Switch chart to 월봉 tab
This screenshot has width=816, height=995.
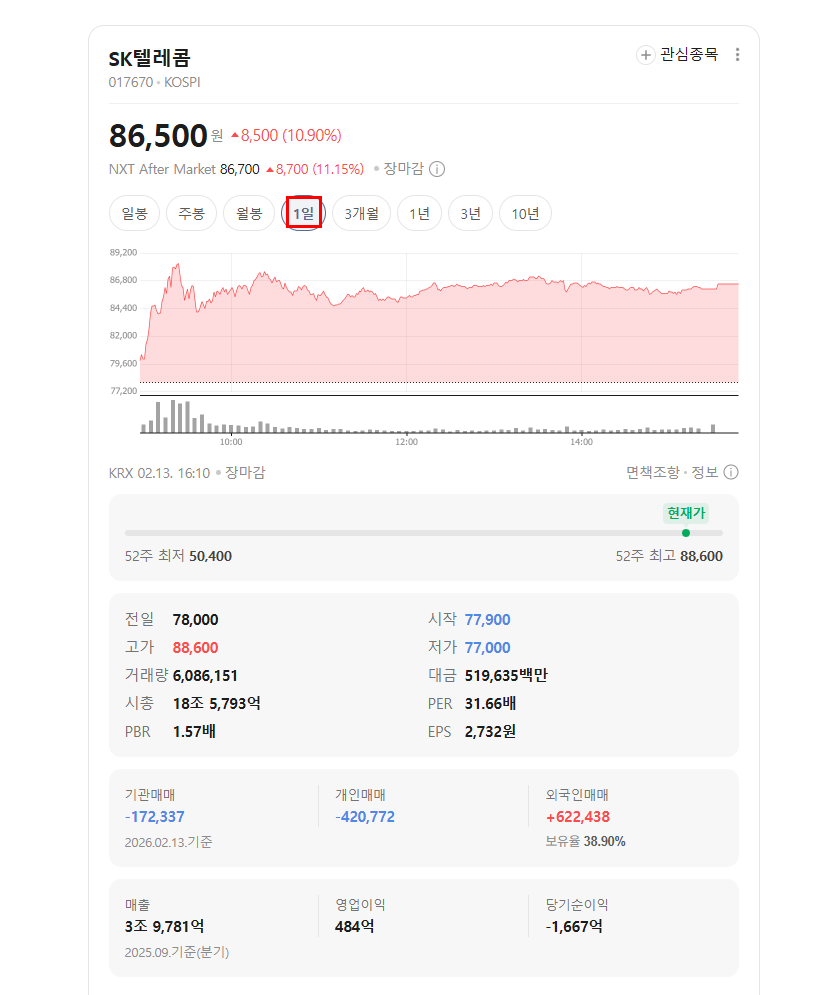pyautogui.click(x=249, y=213)
